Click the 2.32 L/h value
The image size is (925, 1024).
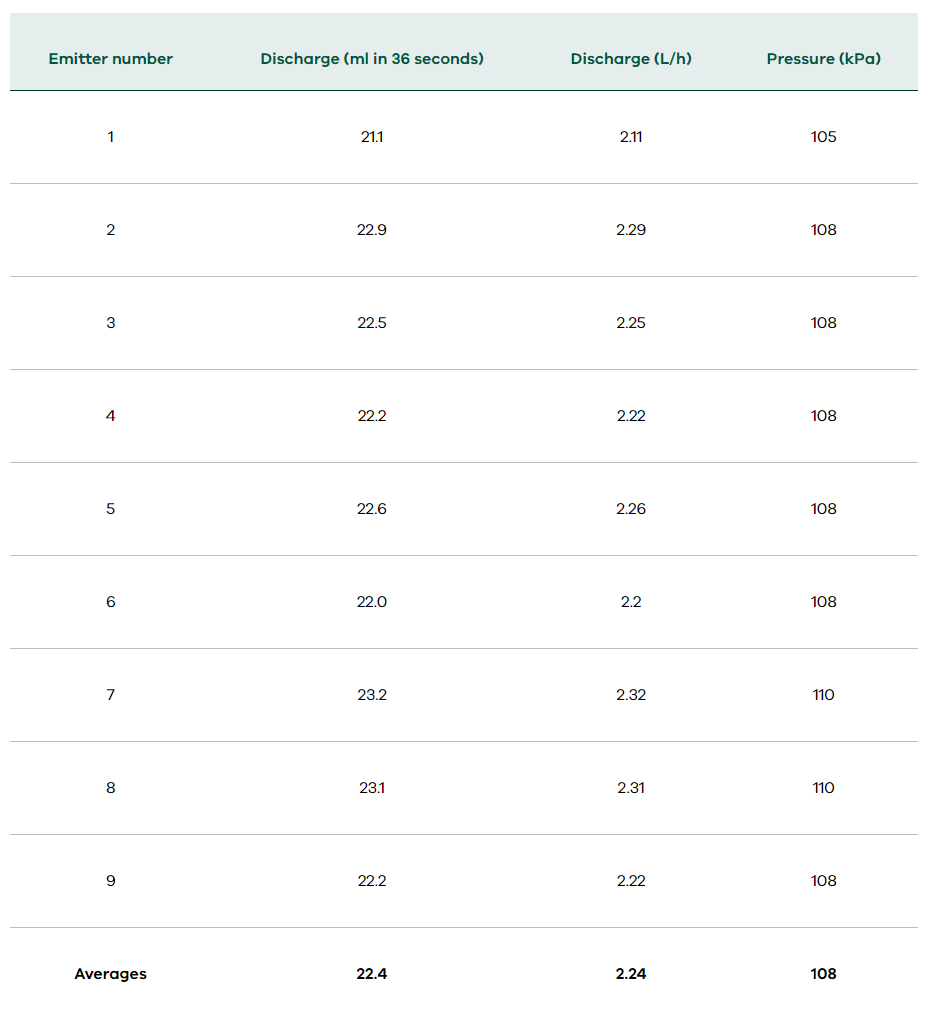(631, 695)
